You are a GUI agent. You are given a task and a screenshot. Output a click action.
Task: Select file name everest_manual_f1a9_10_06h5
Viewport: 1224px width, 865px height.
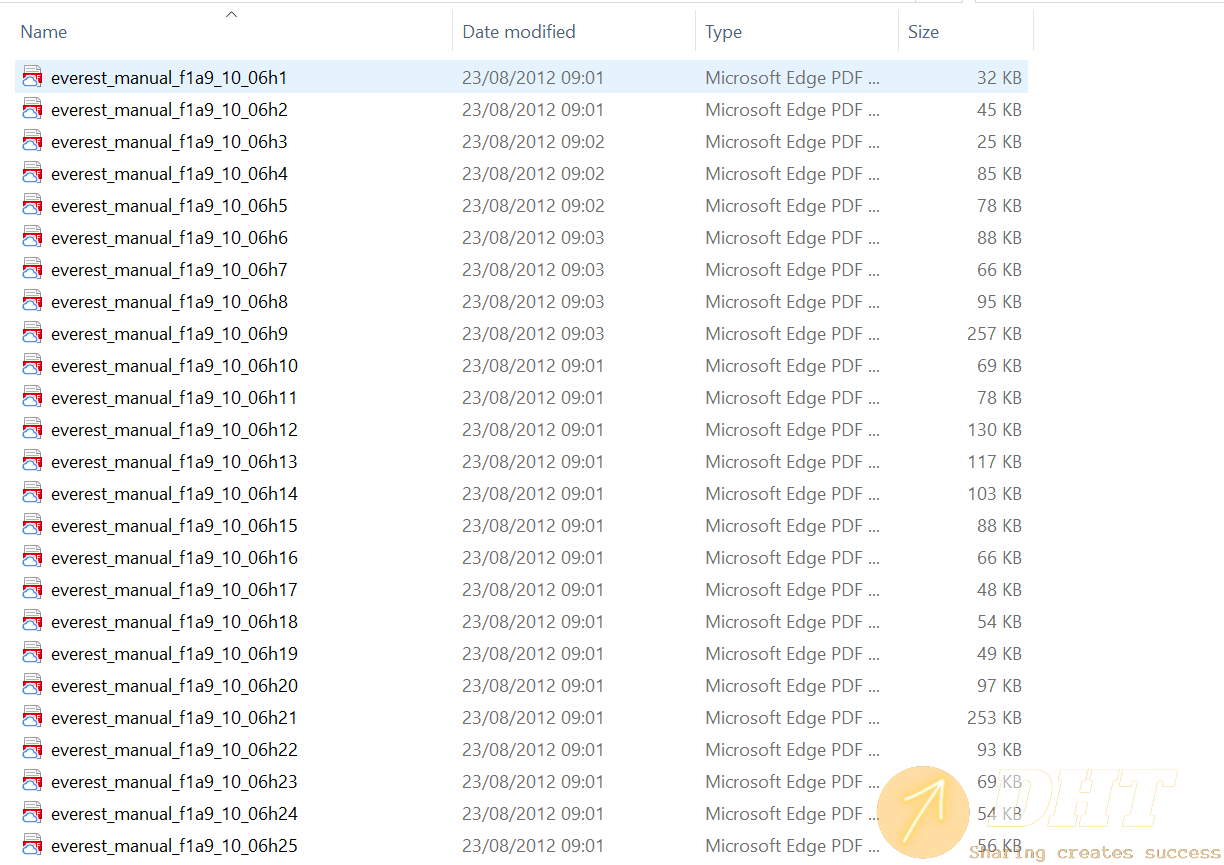click(169, 206)
